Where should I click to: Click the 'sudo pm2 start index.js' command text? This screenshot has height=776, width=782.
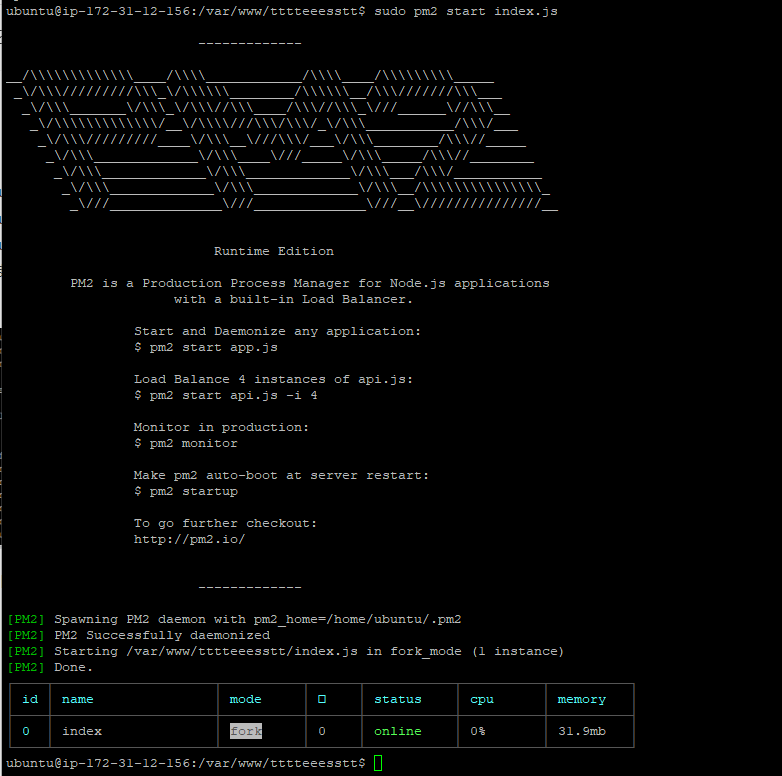click(x=466, y=11)
